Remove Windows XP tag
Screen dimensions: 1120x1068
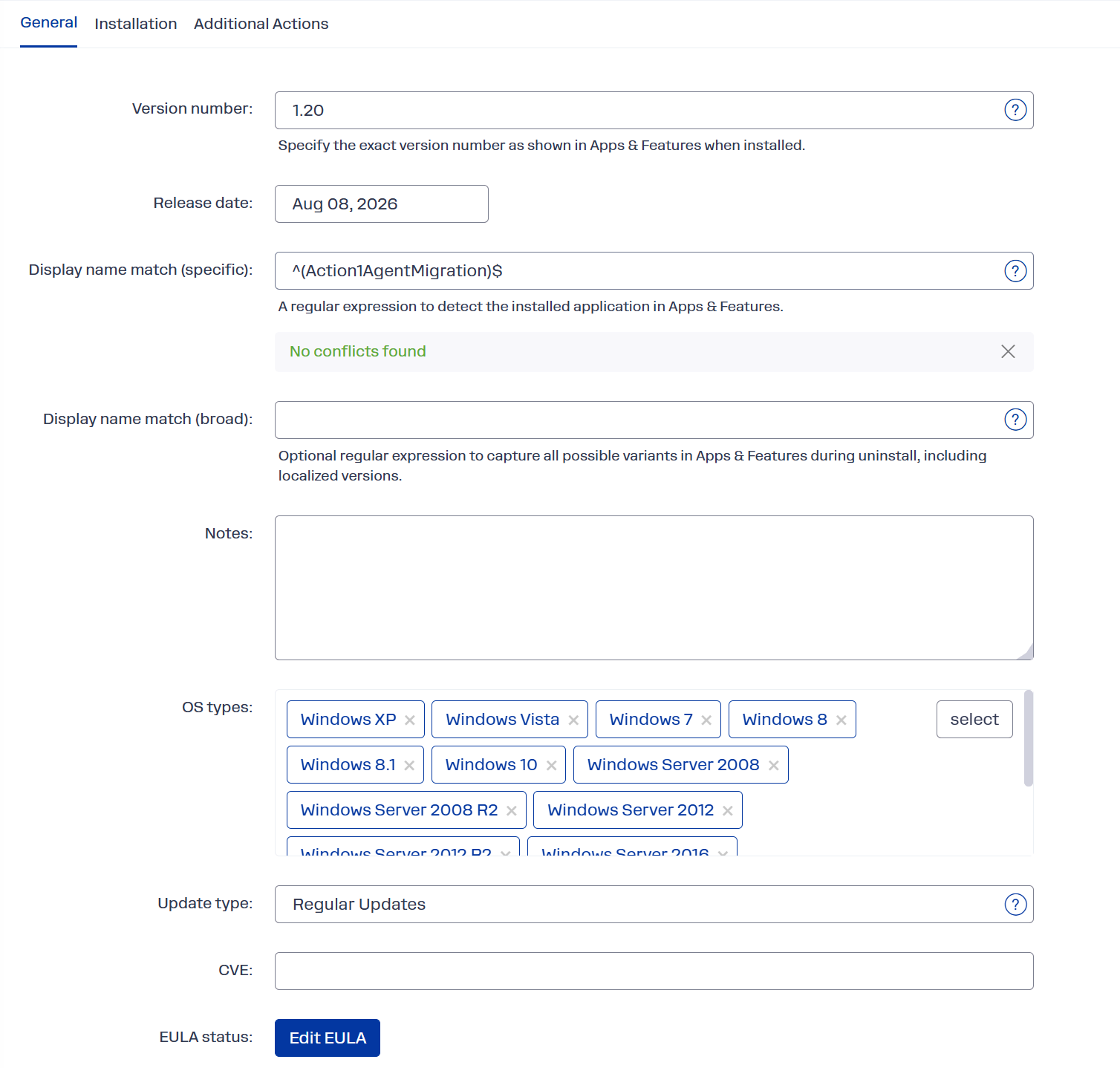410,720
